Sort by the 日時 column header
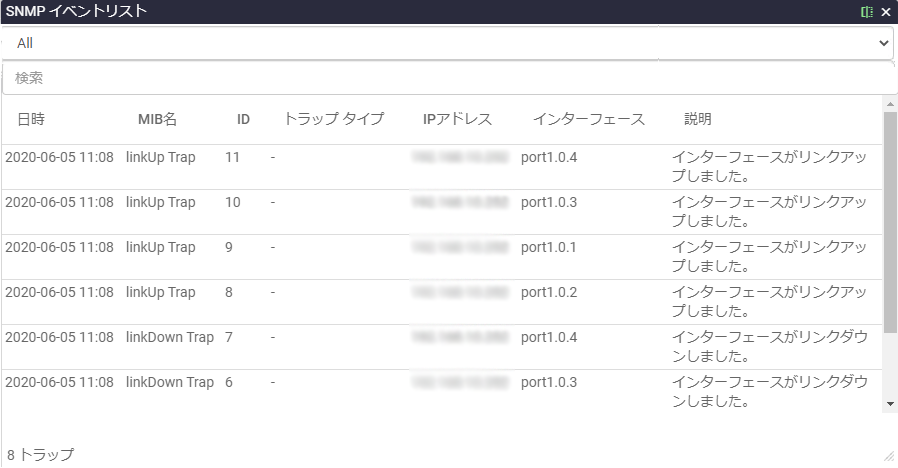This screenshot has height=468, width=898. tap(31, 119)
